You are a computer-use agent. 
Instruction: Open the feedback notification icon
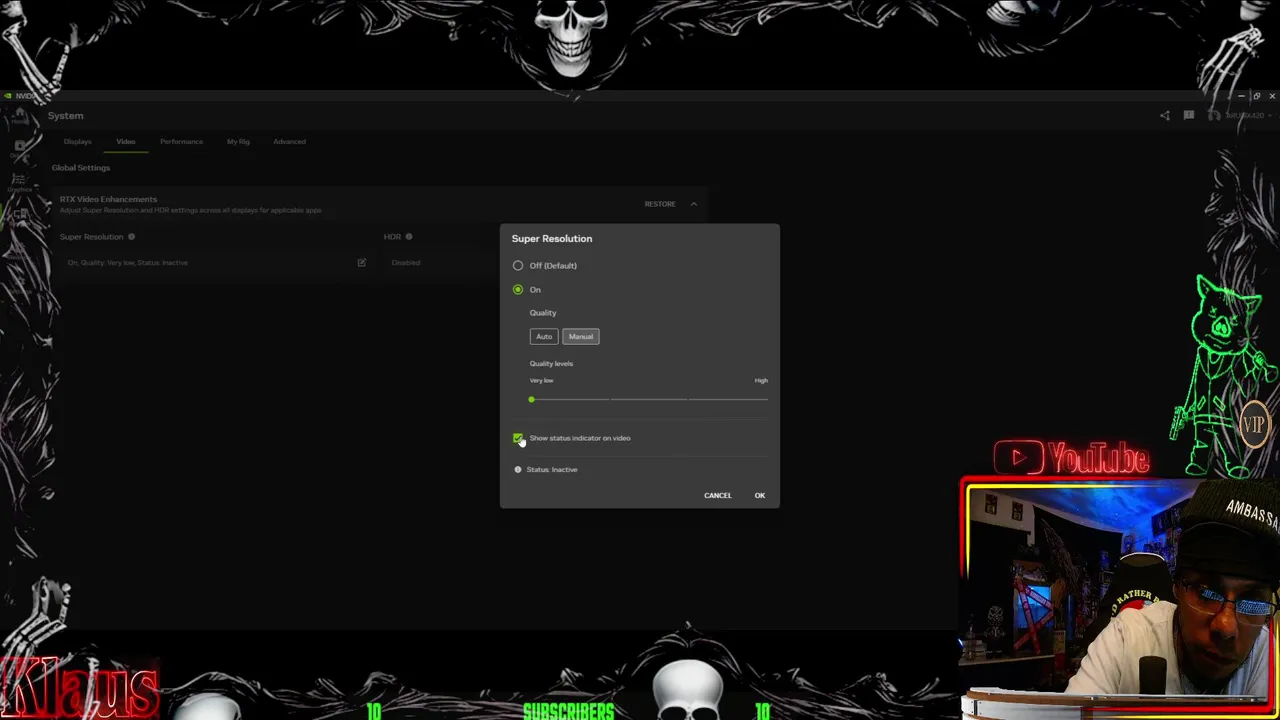click(1188, 116)
